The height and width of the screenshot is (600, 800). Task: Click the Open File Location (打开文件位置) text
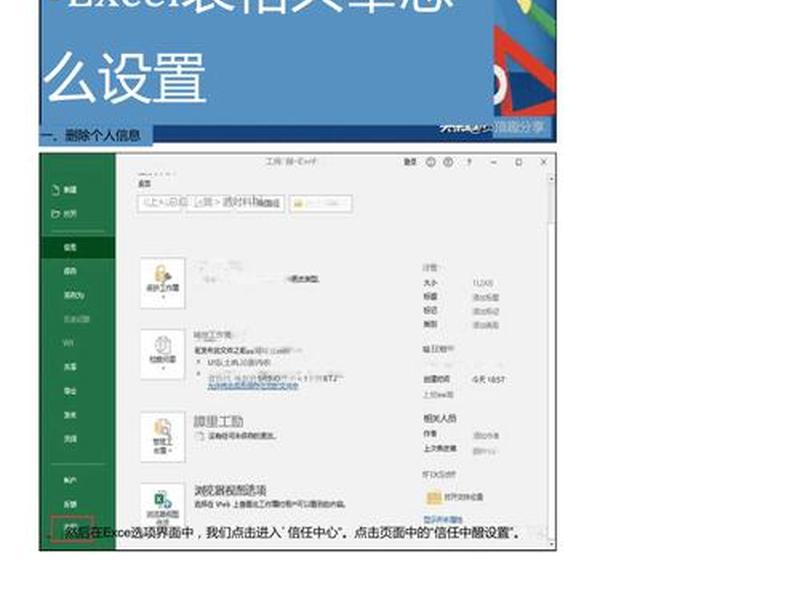pyautogui.click(x=464, y=497)
